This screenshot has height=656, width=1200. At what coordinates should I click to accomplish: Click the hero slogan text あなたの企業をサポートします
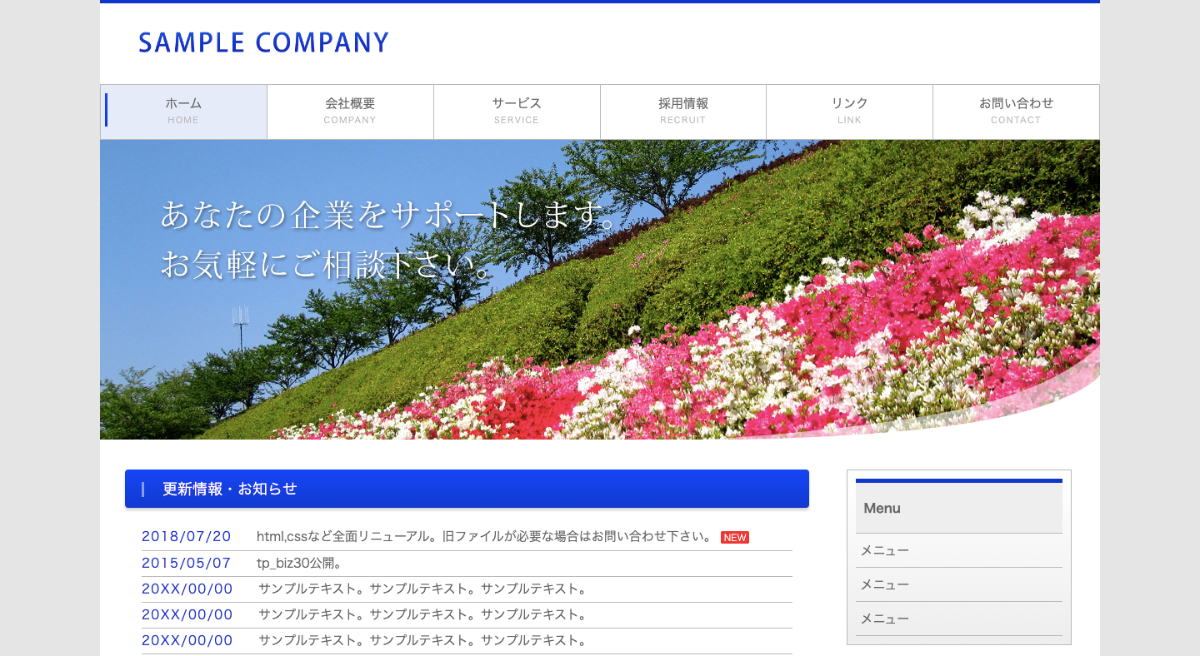coord(390,215)
